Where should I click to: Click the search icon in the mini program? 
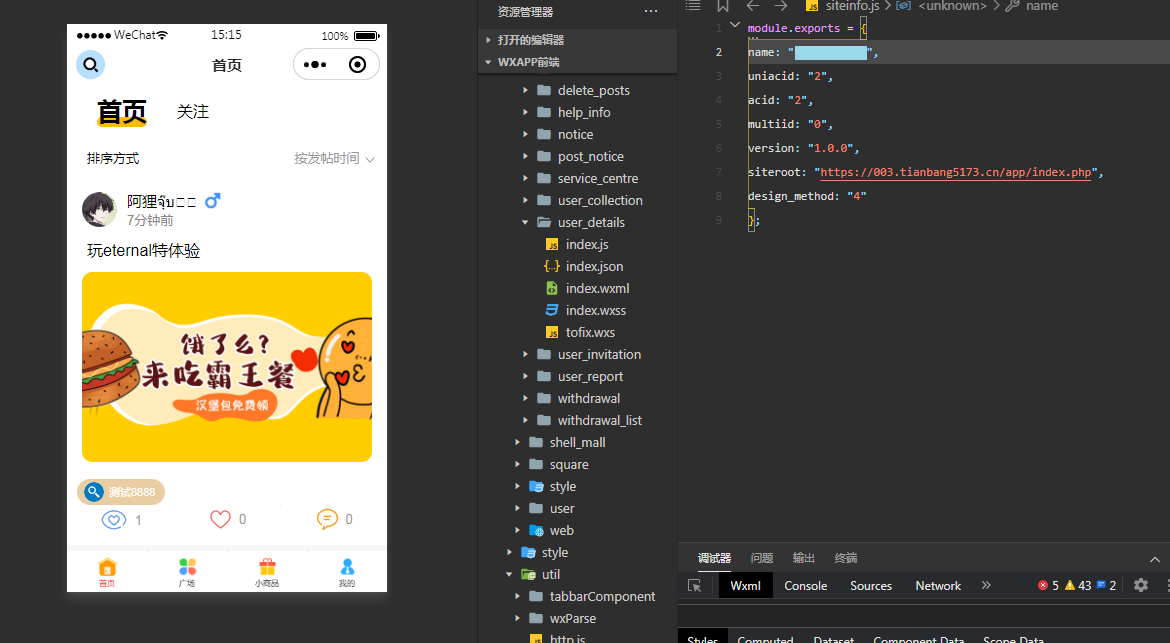click(90, 65)
